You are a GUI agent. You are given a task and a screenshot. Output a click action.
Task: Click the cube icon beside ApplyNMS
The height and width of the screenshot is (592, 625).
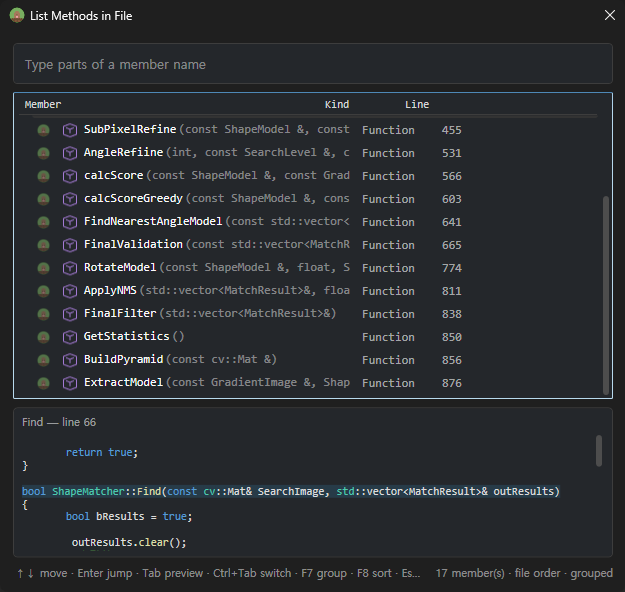[x=70, y=291]
